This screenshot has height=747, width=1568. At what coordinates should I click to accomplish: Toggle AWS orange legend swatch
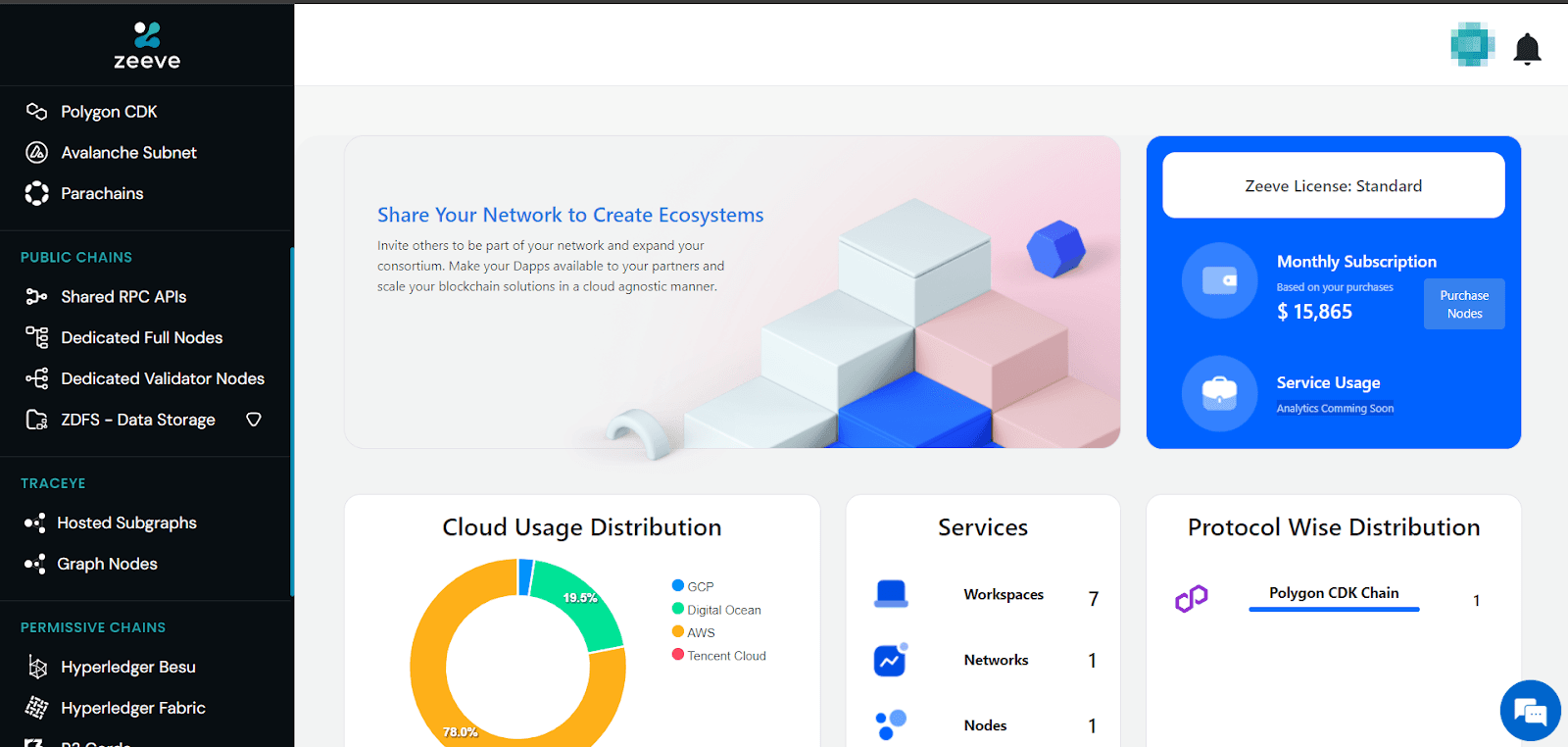pos(677,631)
